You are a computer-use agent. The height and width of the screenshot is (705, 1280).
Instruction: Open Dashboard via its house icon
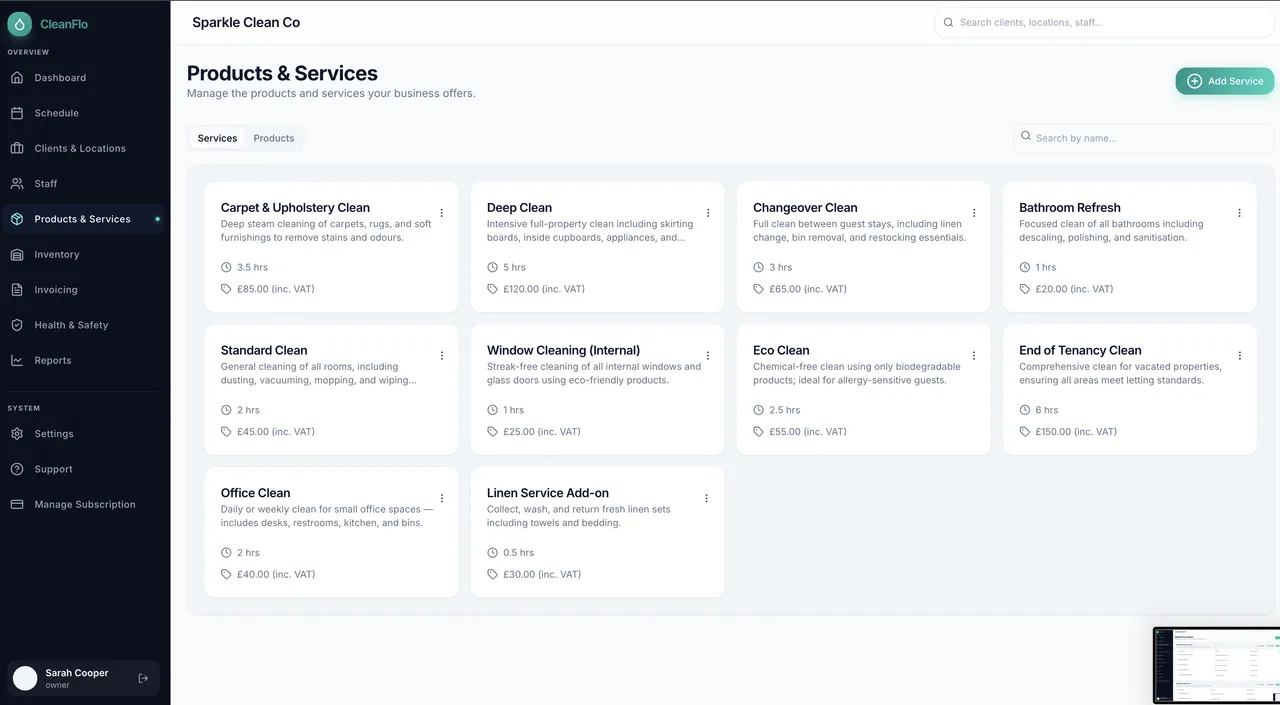pos(17,78)
